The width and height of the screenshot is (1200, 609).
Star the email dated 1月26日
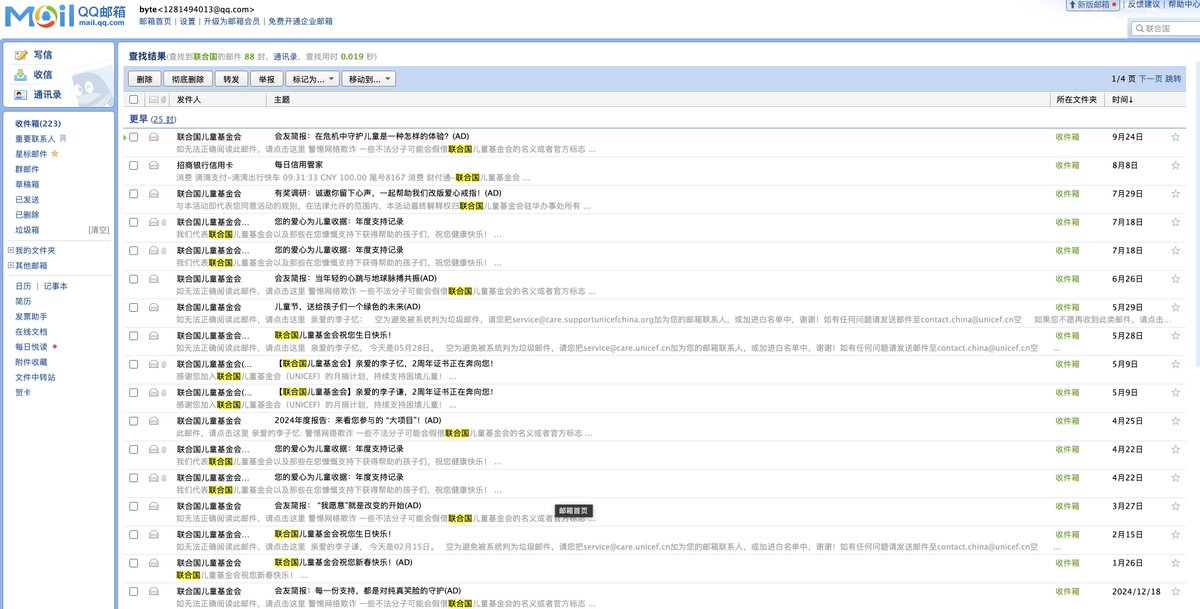[1175, 563]
